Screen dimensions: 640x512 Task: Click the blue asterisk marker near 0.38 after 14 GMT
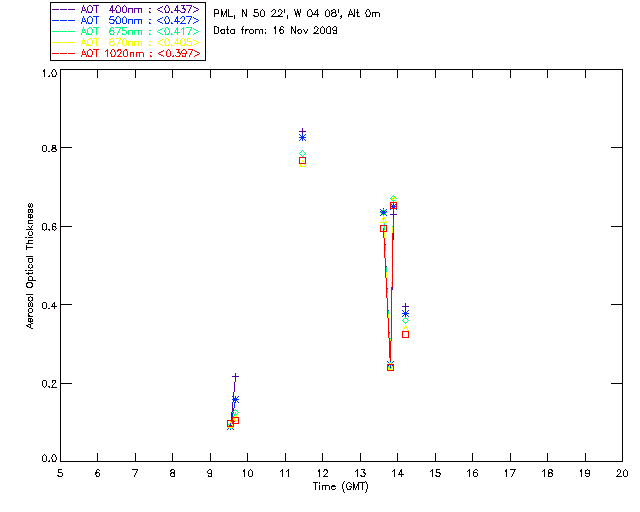[x=405, y=314]
